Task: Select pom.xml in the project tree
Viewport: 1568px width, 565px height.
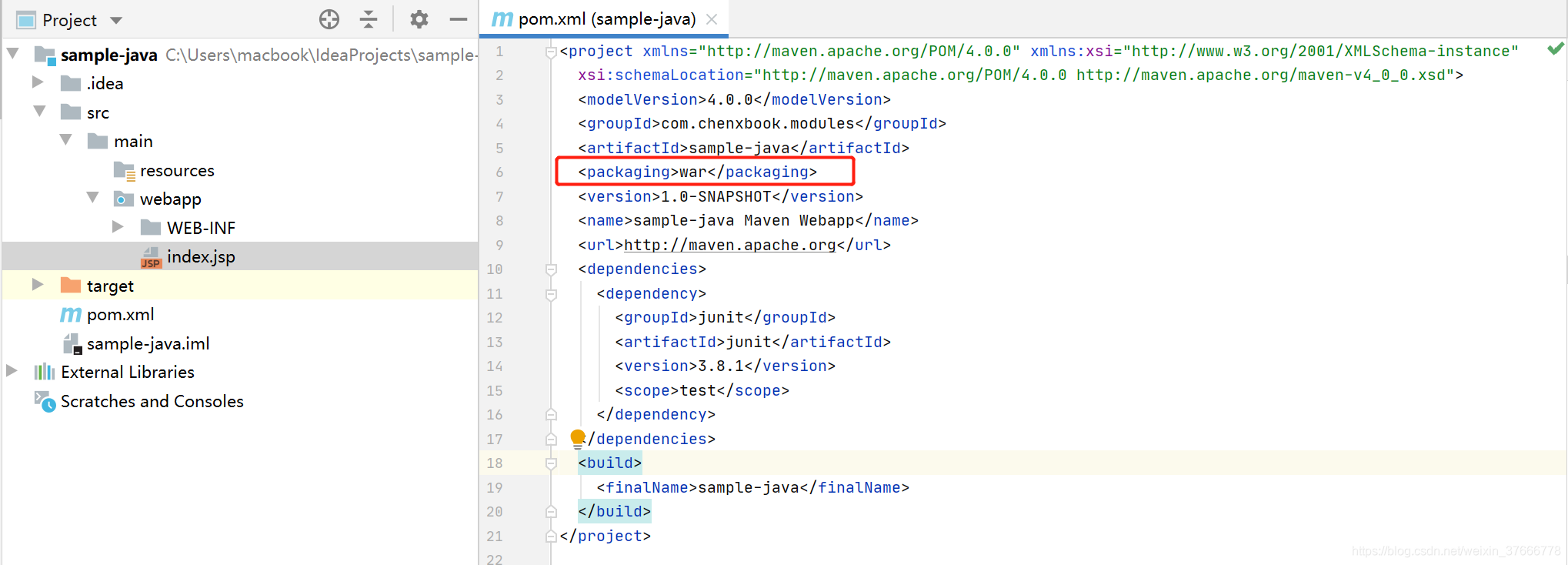Action: point(120,314)
